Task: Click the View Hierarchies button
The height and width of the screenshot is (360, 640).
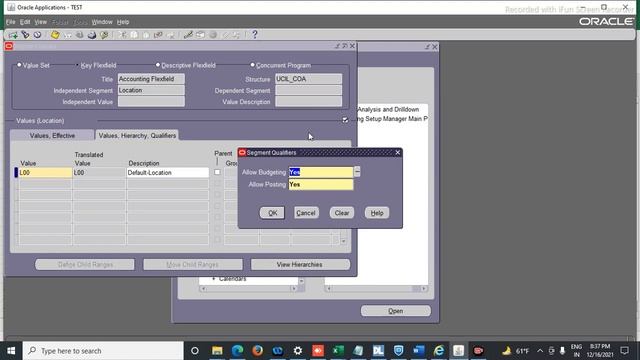Action: pyautogui.click(x=300, y=264)
